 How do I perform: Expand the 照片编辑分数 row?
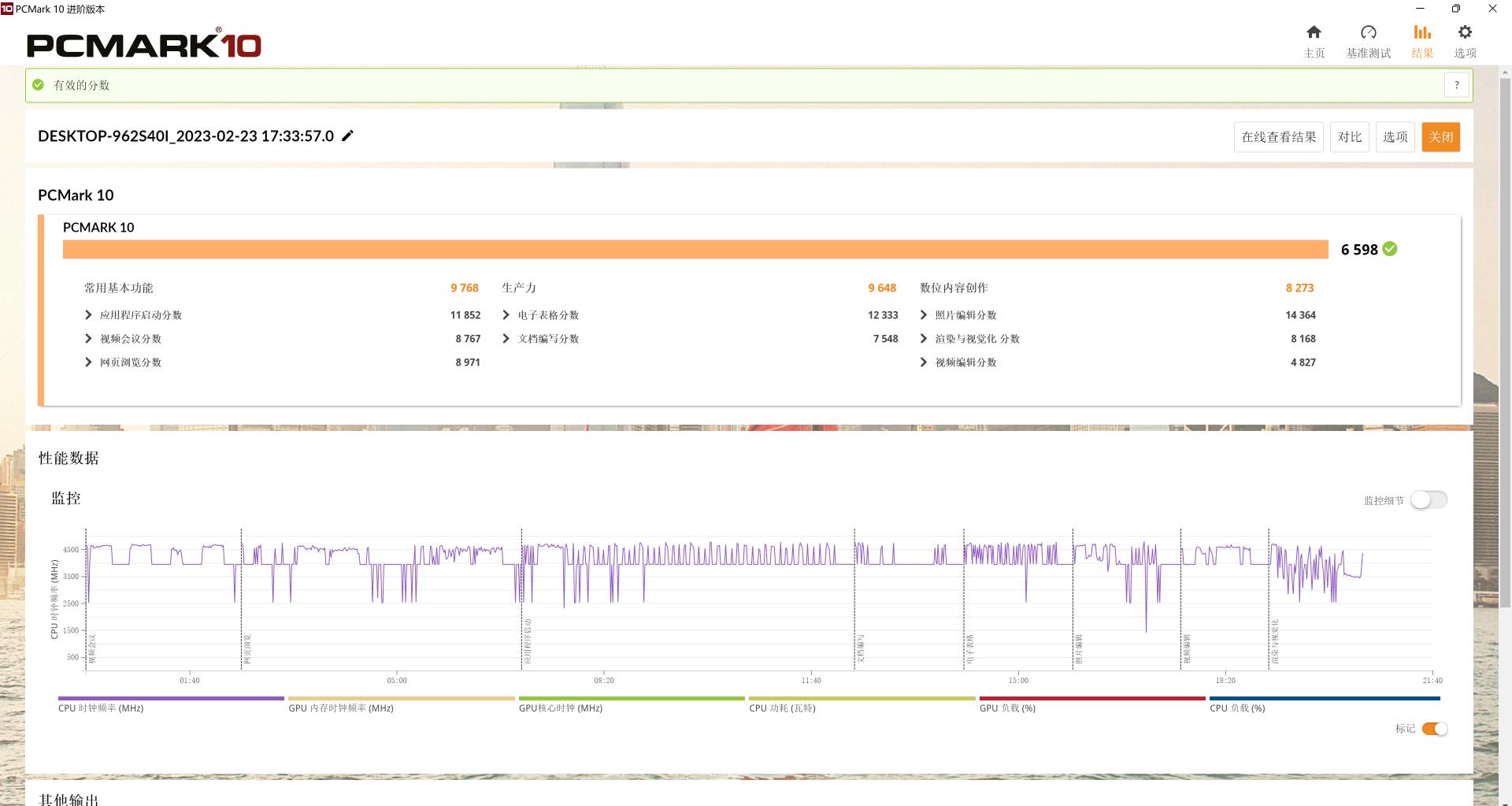(923, 315)
